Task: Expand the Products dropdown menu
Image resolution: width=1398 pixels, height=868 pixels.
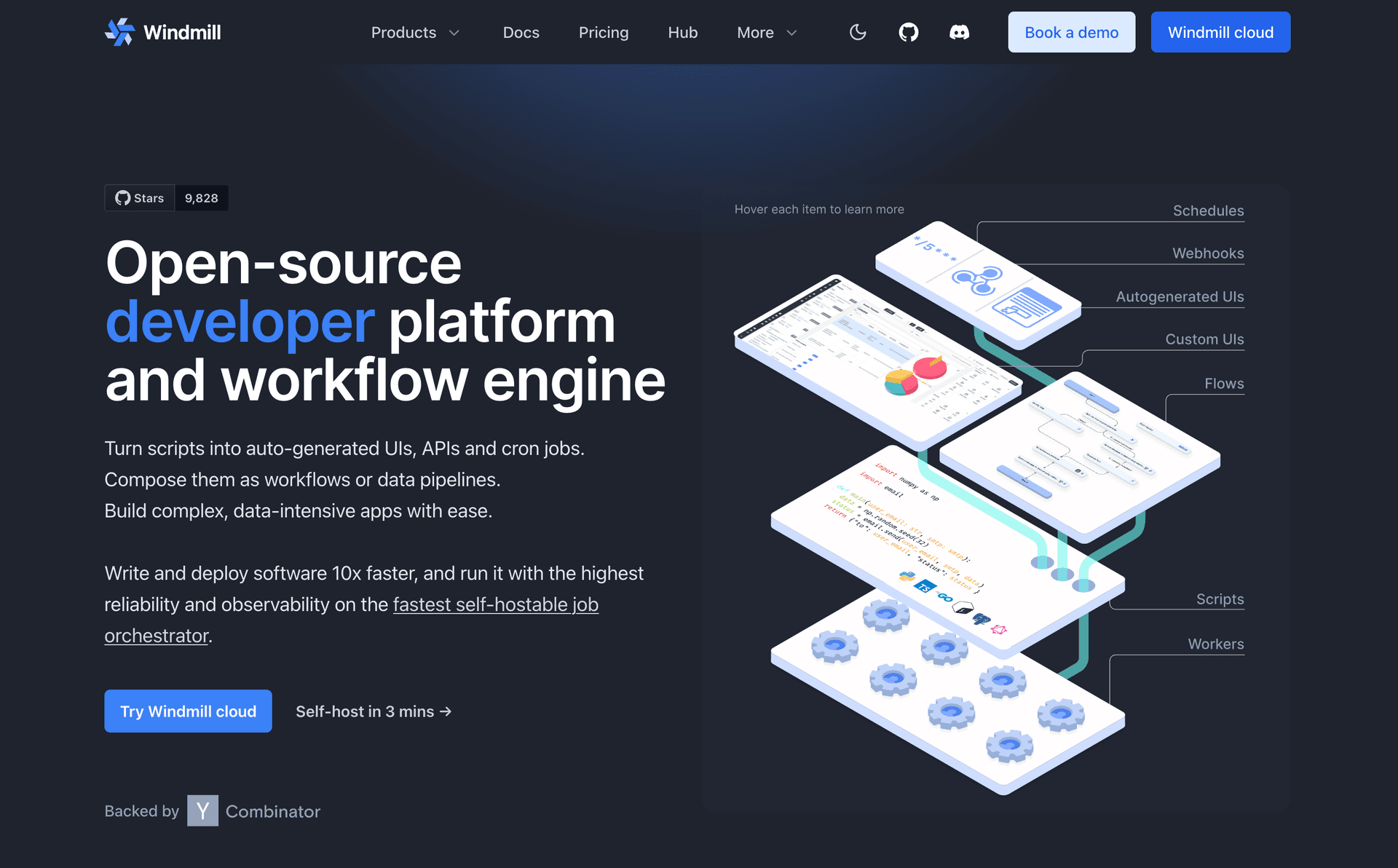Action: pyautogui.click(x=415, y=32)
